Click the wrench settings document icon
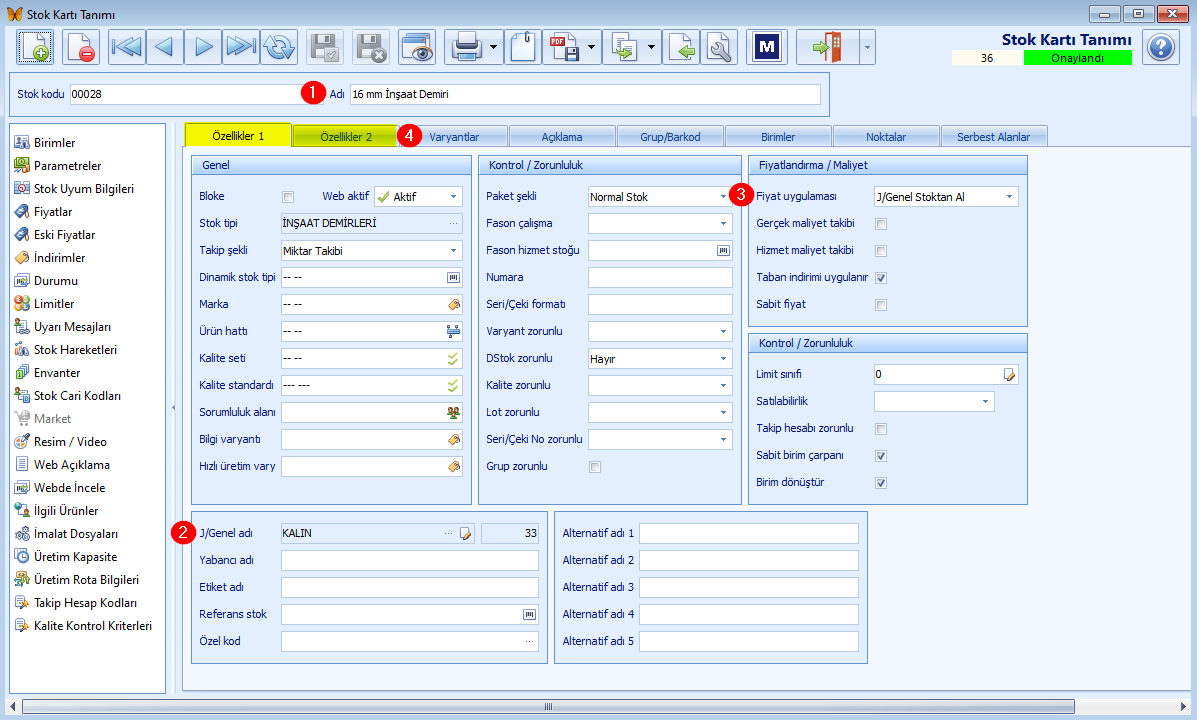 pyautogui.click(x=719, y=47)
